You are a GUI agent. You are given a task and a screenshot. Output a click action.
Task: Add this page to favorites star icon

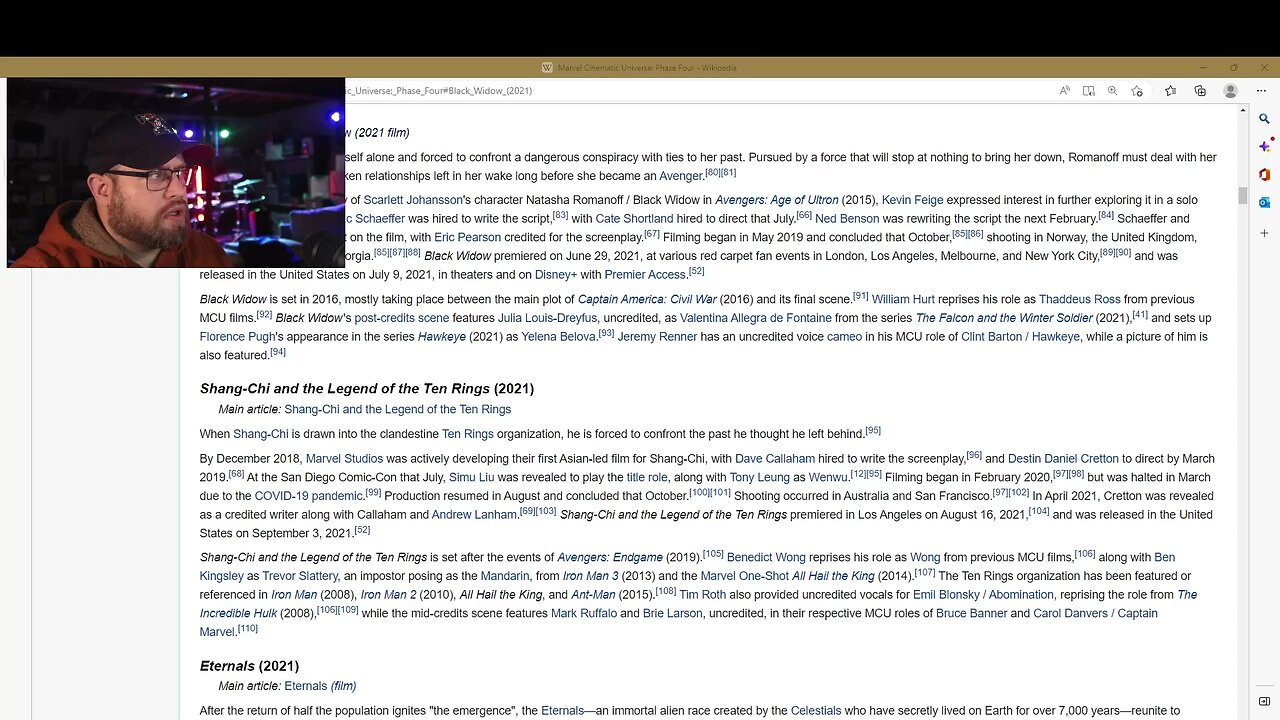tap(1137, 91)
